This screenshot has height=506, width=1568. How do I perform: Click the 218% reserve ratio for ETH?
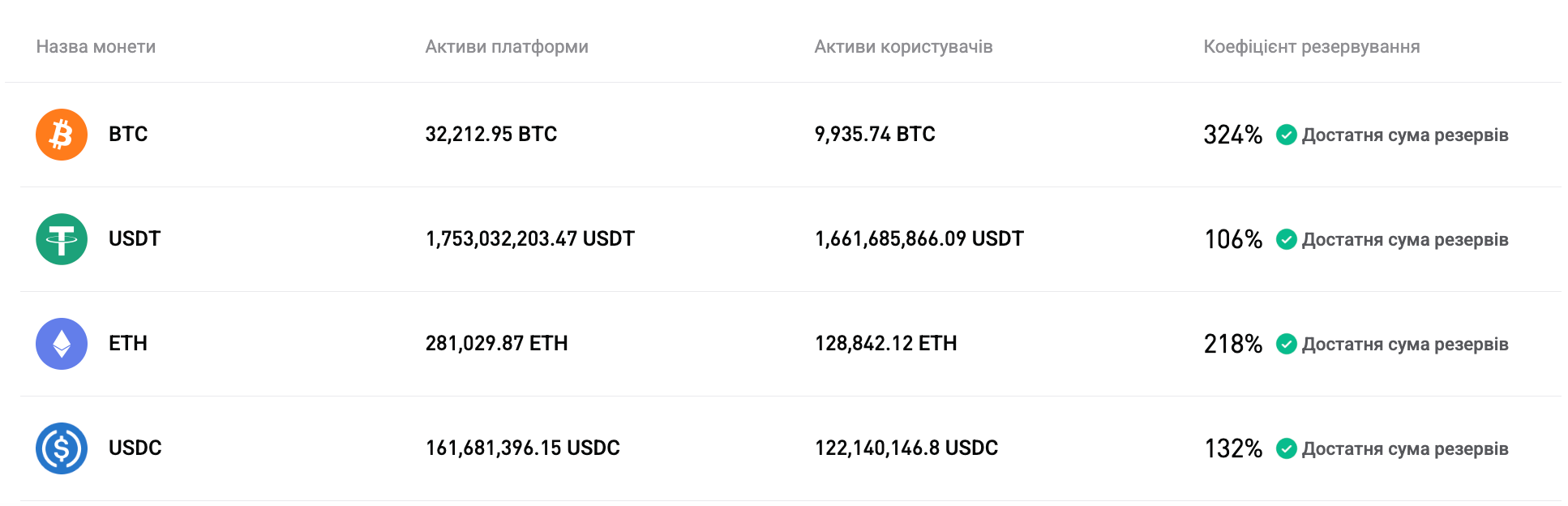point(1234,344)
